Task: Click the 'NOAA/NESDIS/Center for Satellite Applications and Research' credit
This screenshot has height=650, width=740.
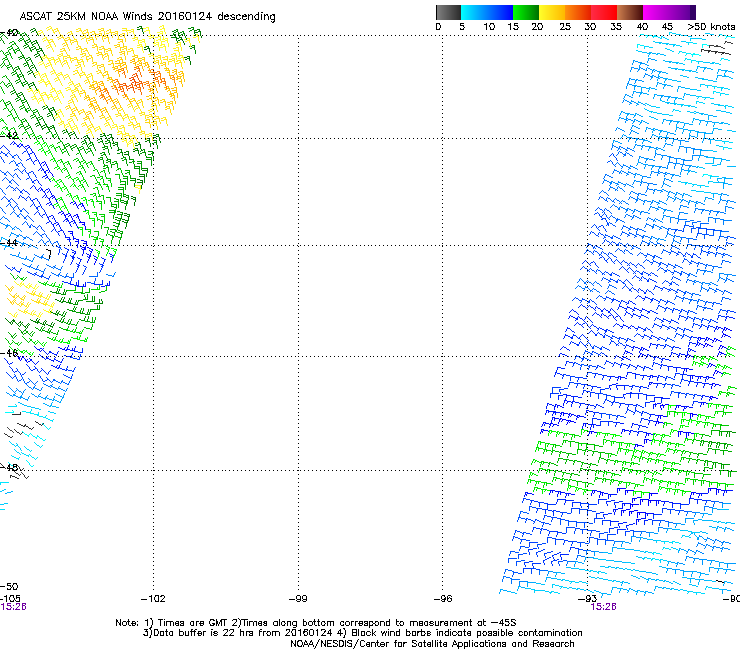Action: pyautogui.click(x=432, y=644)
